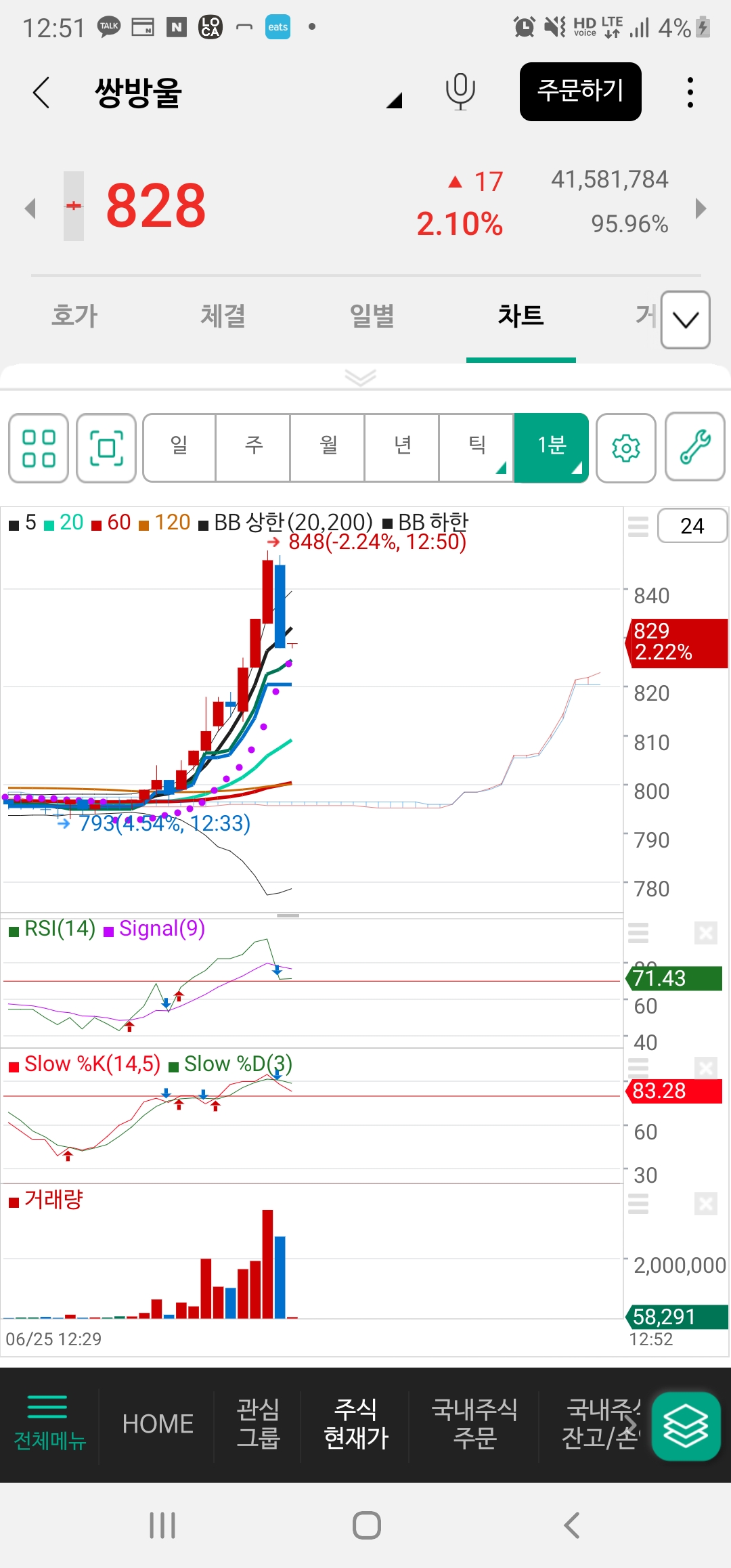The image size is (731, 1568).
Task: Tap the RSI(14) indicator label
Action: pos(60,928)
